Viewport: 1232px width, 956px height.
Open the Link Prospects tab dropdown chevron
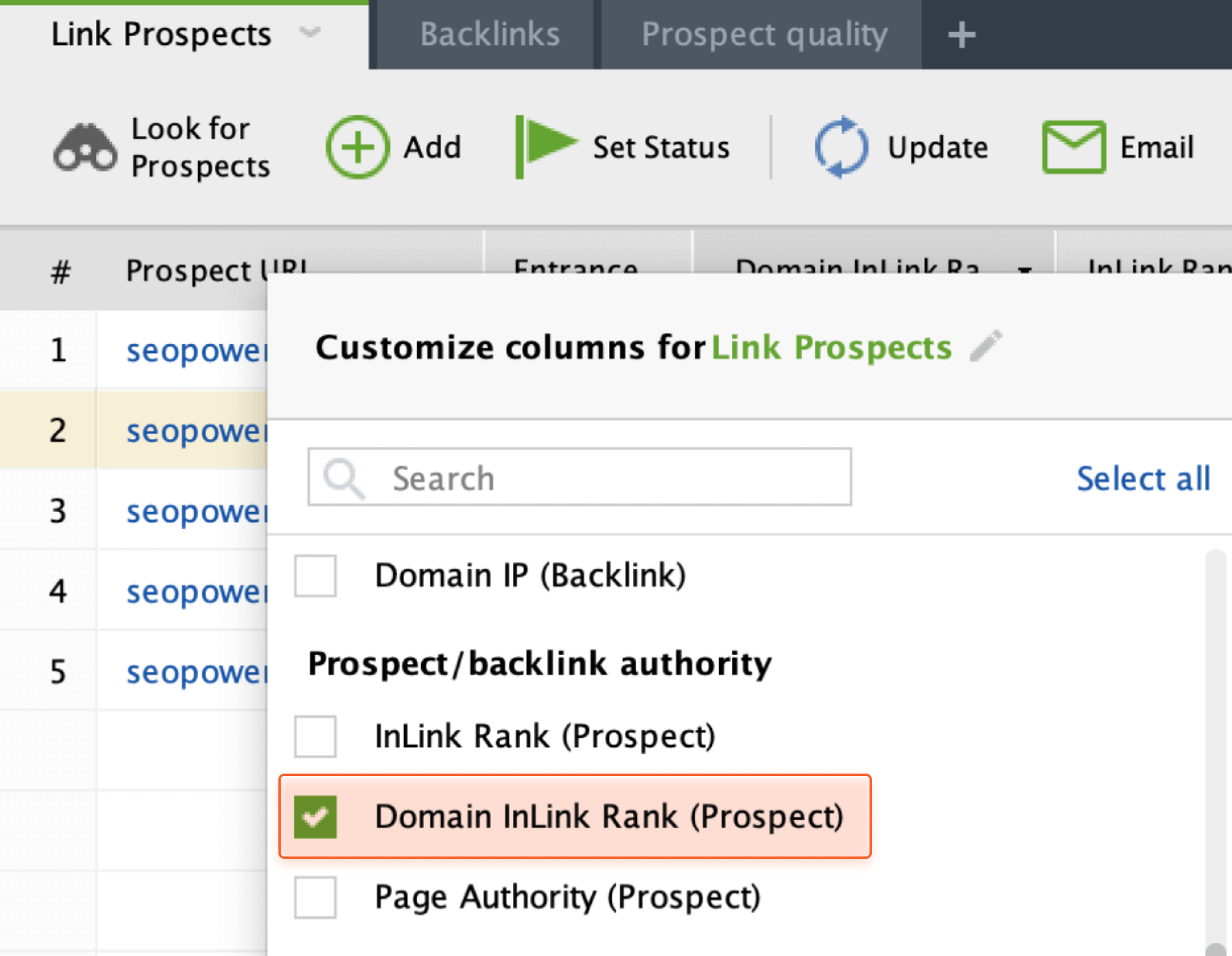point(310,32)
